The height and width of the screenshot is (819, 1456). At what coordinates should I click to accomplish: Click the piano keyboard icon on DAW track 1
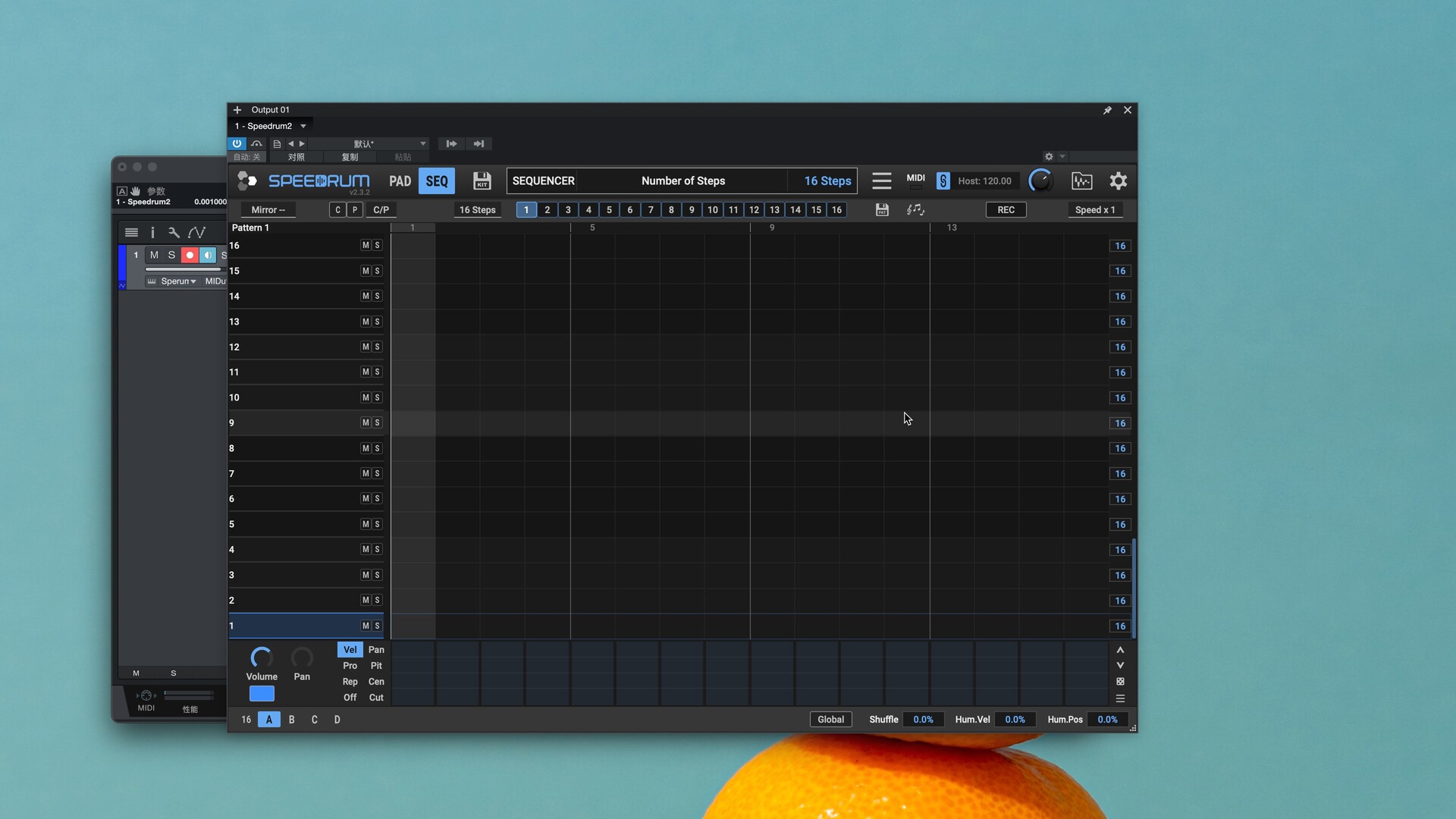[152, 281]
